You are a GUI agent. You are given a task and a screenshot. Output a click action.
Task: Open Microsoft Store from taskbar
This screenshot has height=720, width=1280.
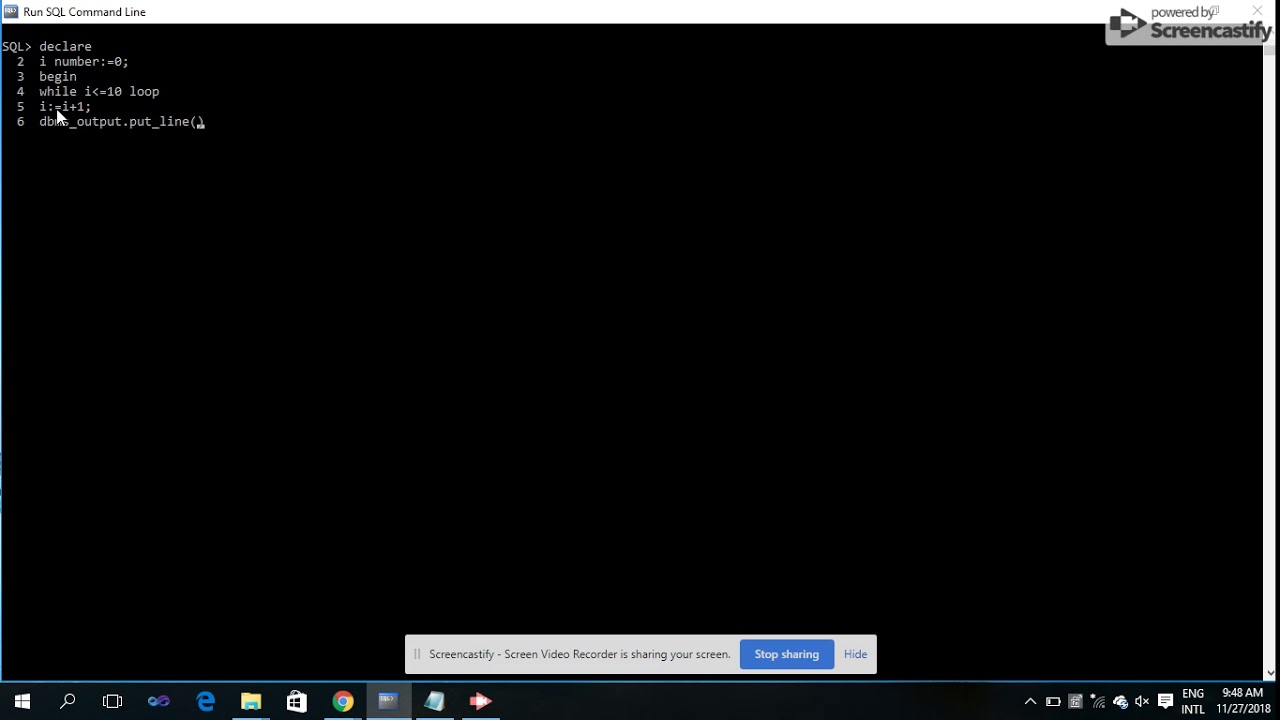tap(297, 701)
